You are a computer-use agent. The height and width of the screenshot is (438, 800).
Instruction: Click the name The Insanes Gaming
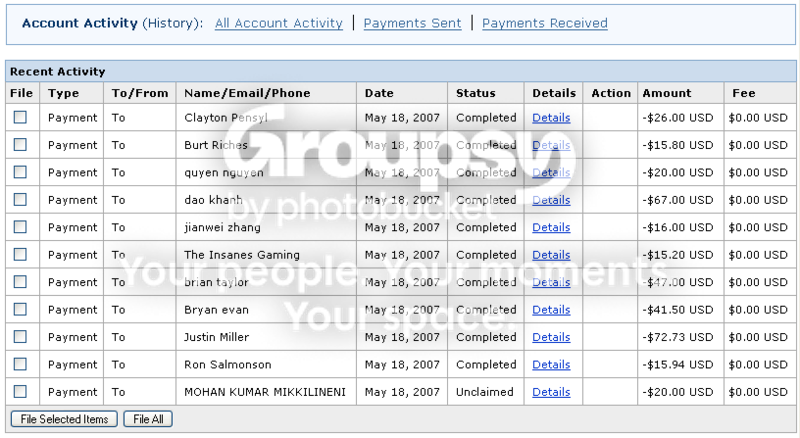click(242, 255)
